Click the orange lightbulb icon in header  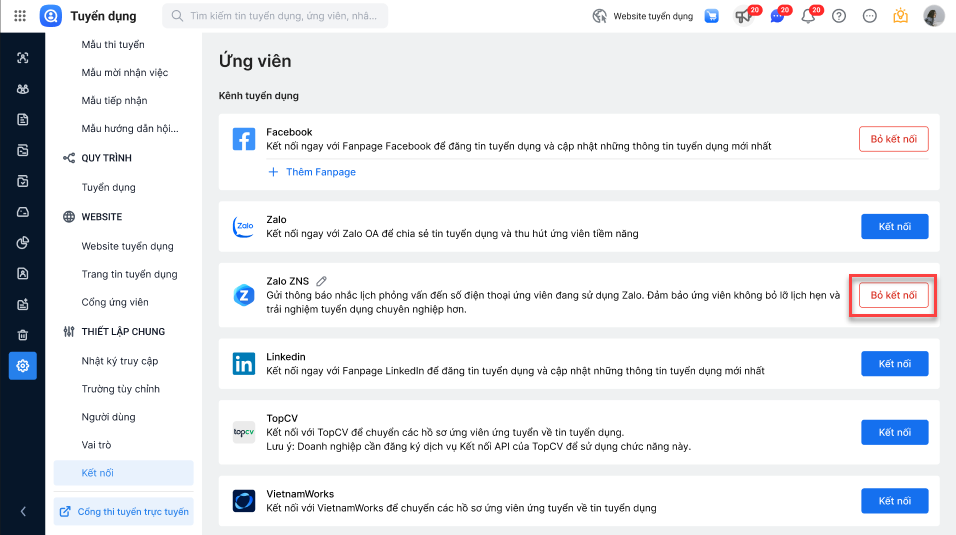tap(901, 16)
